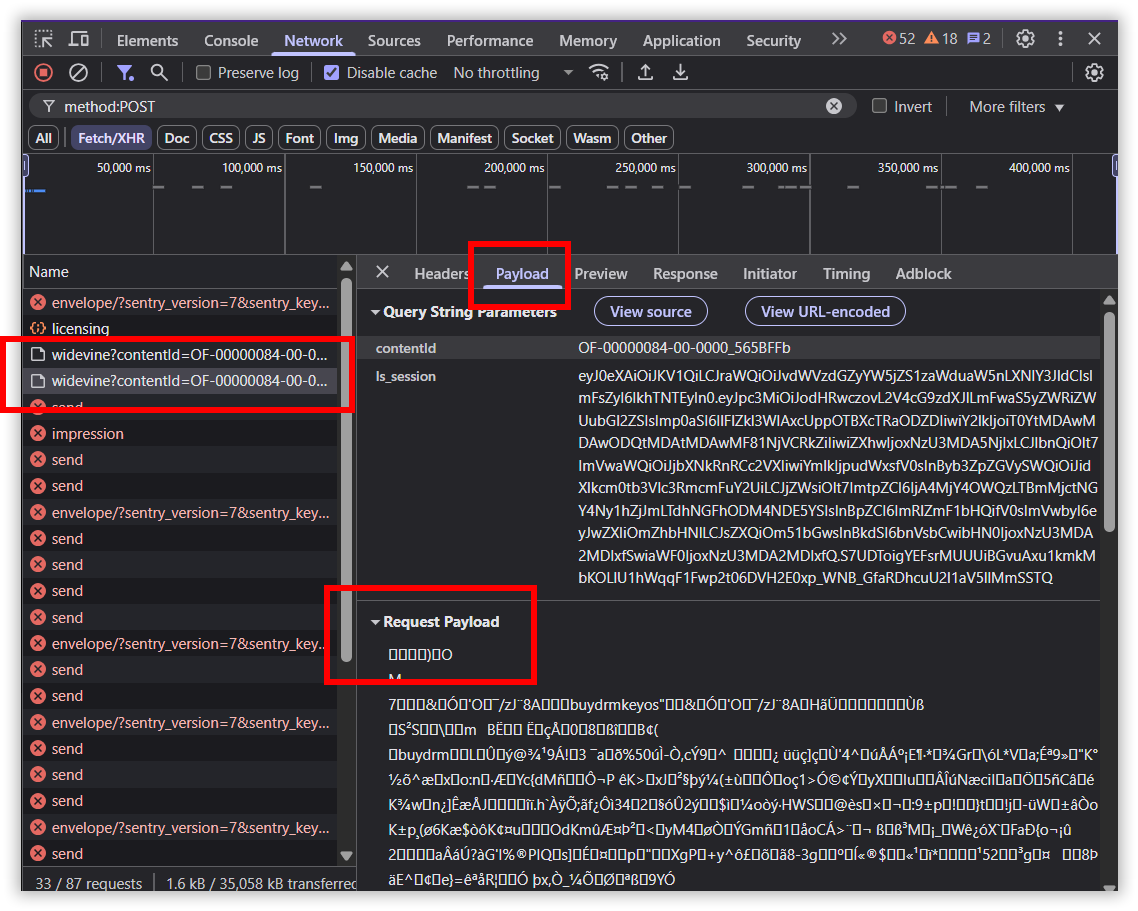The height and width of the screenshot is (911, 1138).
Task: Click the View URL-encoded button
Action: pos(824,312)
